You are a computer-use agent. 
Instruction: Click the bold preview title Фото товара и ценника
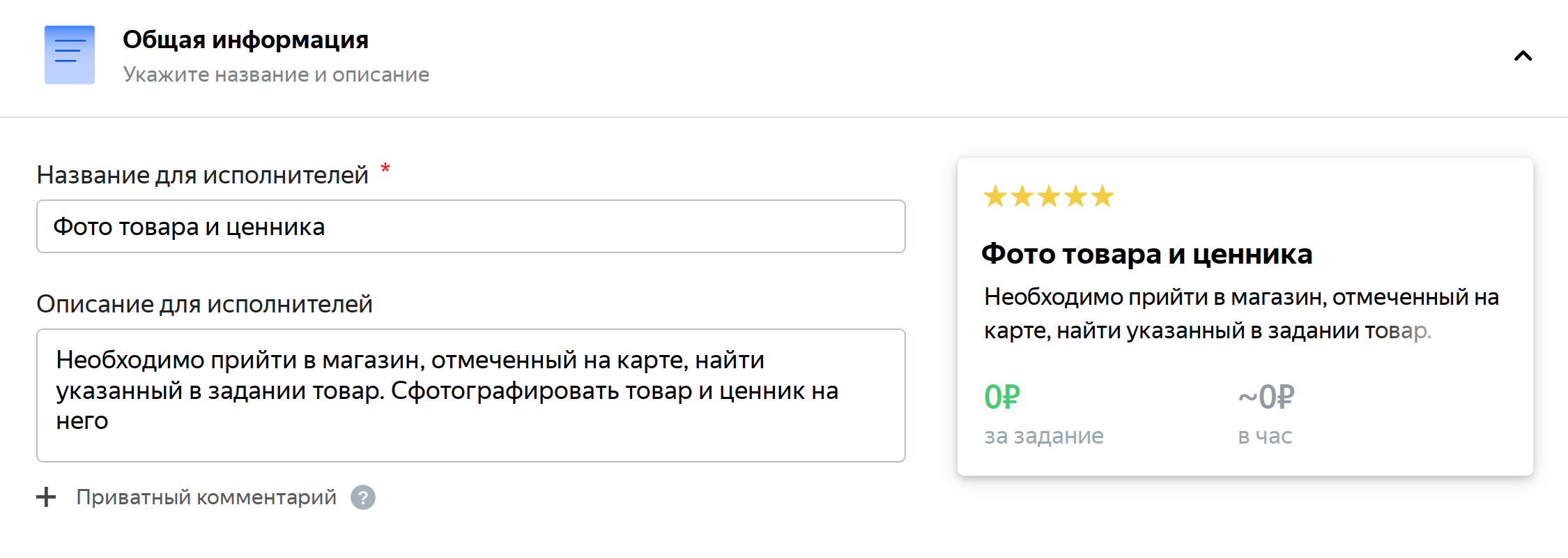pyautogui.click(x=1146, y=254)
